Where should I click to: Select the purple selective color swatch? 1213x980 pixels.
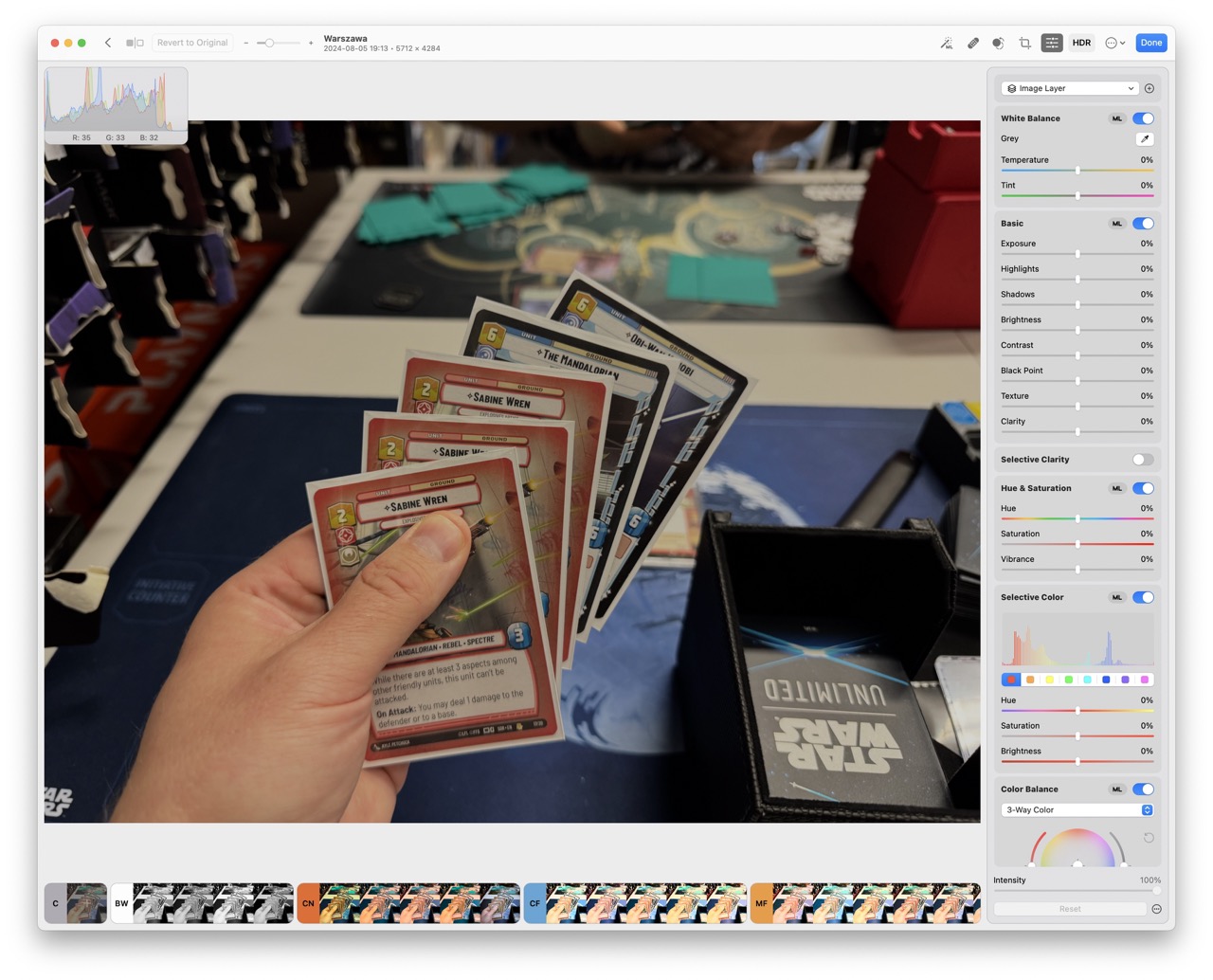pyautogui.click(x=1125, y=680)
